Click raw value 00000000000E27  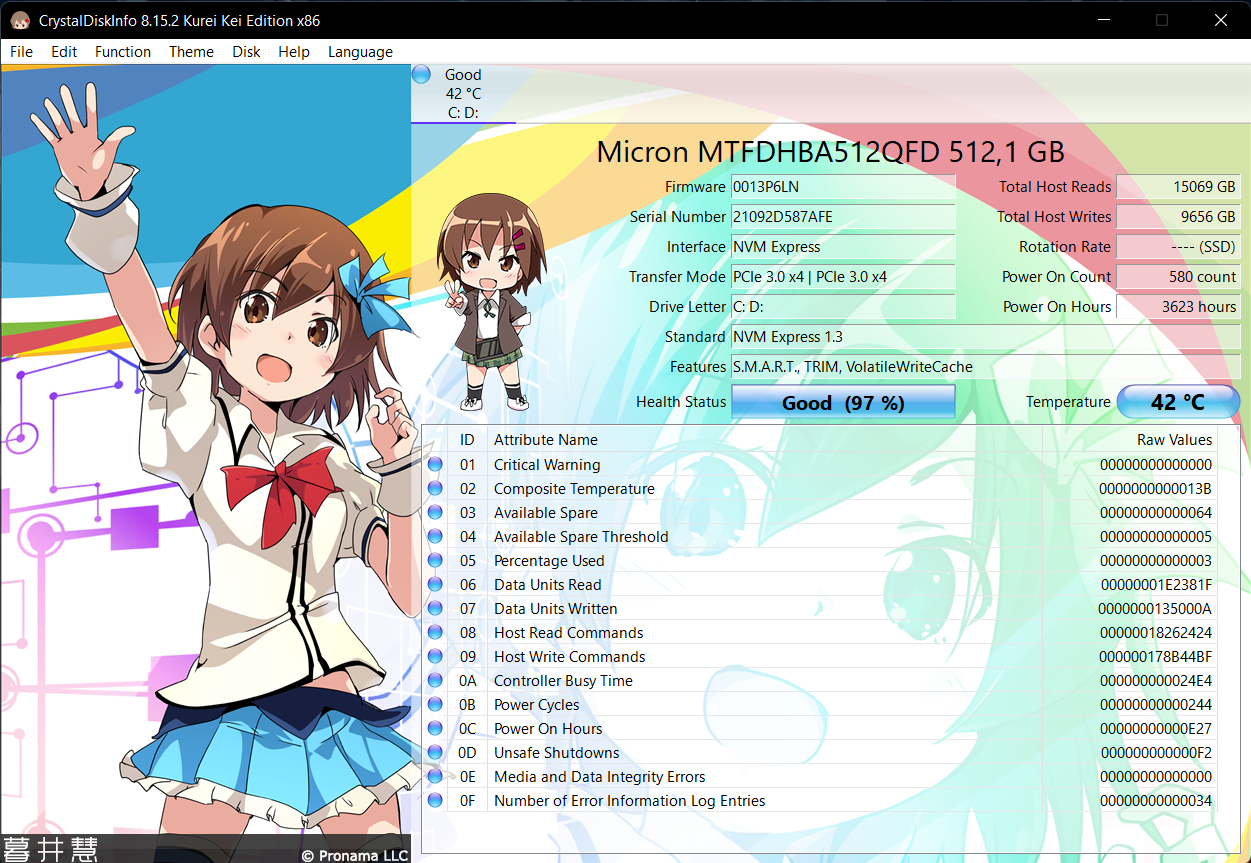tap(1156, 729)
